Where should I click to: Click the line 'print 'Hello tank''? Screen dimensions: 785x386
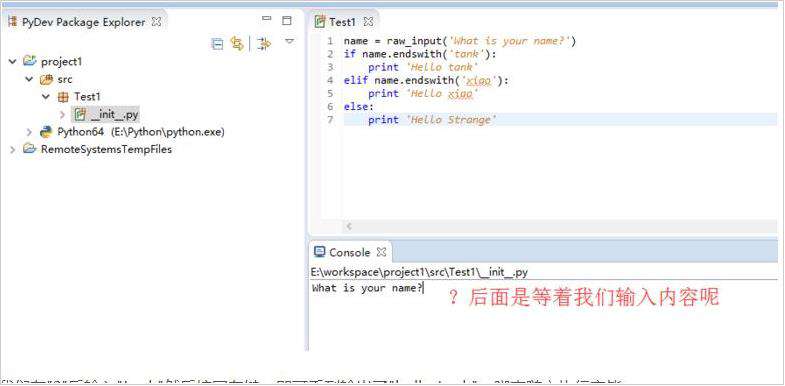pyautogui.click(x=424, y=67)
